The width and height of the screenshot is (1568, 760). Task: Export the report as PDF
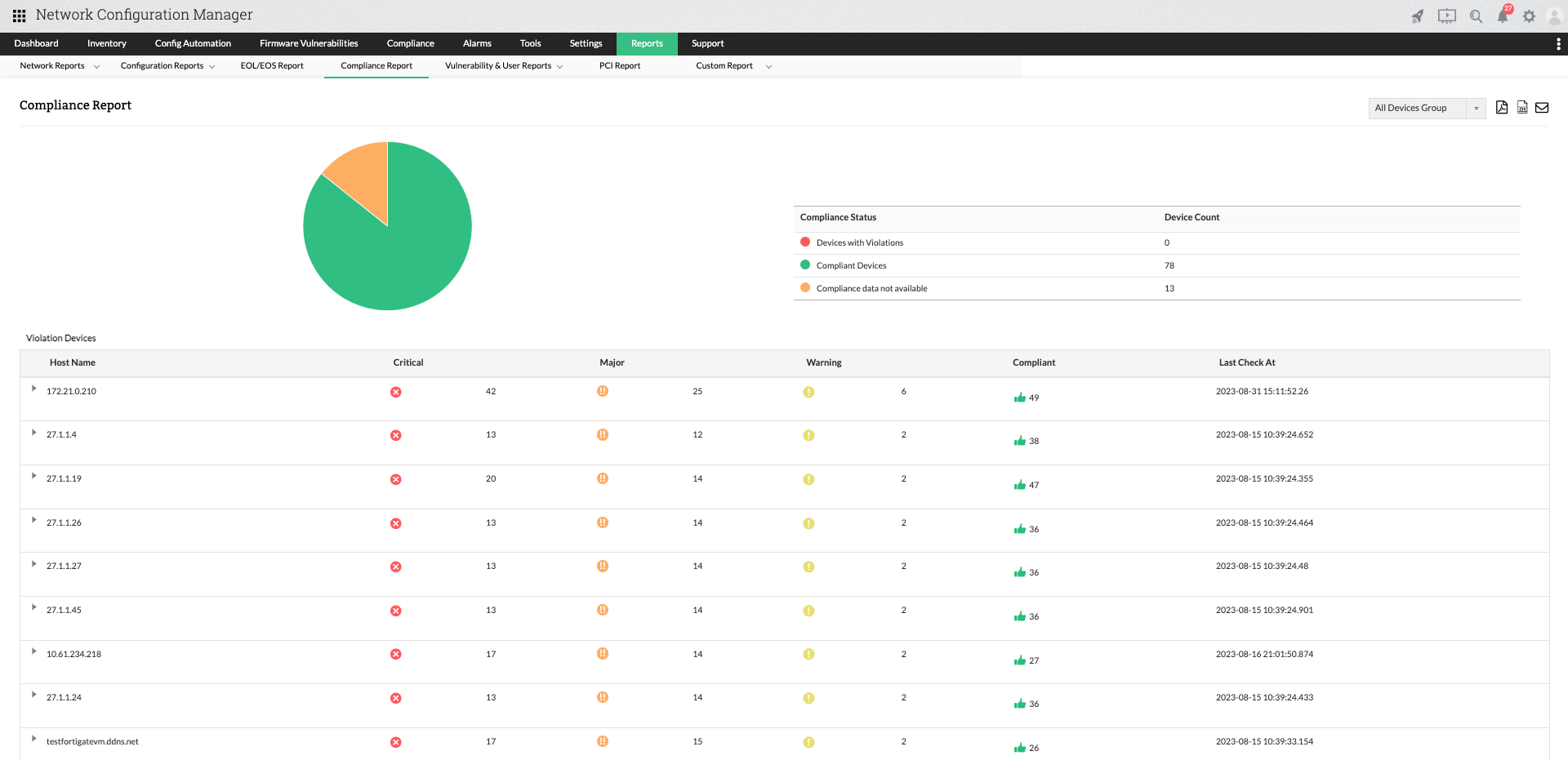pos(1501,108)
